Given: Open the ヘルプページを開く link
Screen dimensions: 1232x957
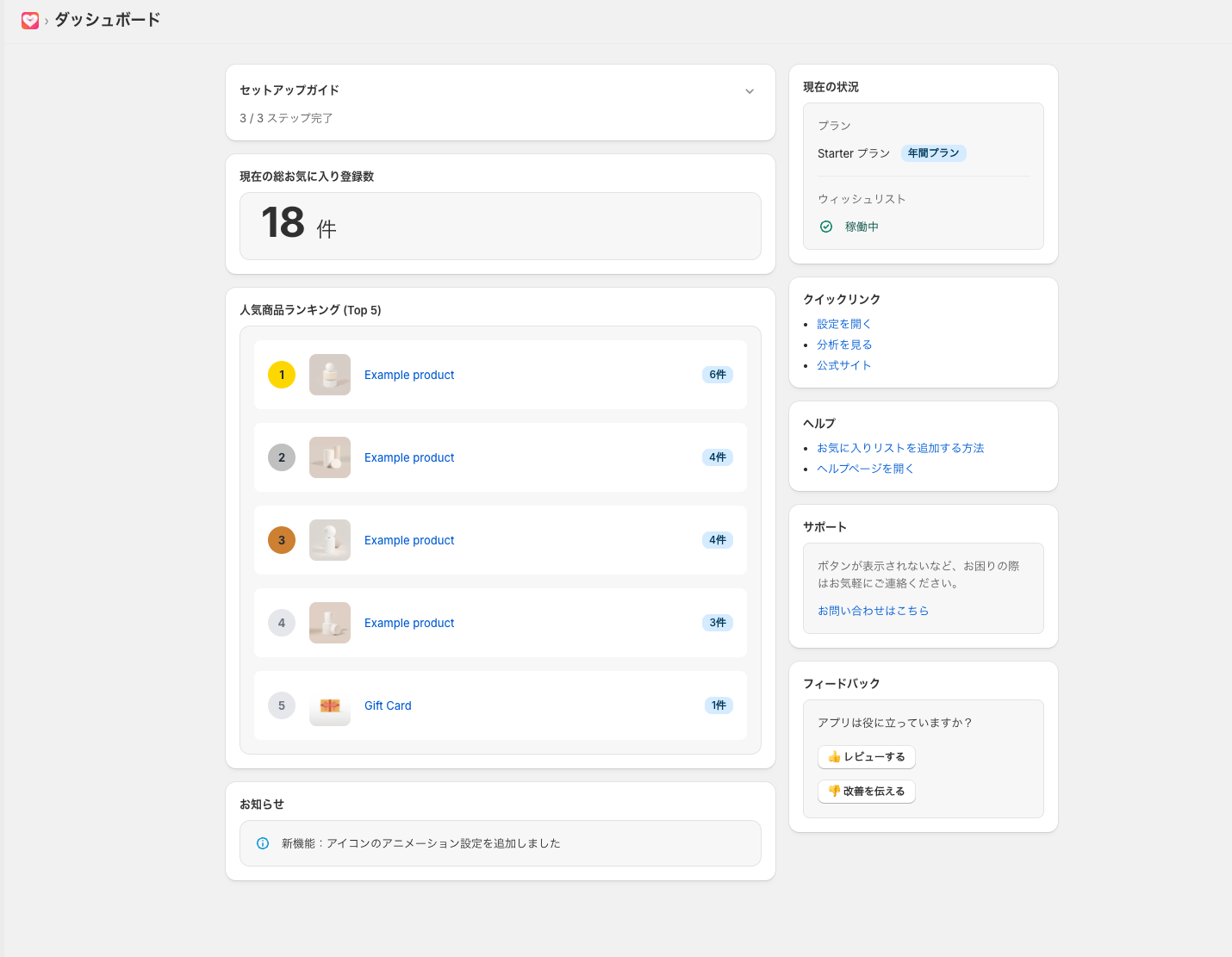Looking at the screenshot, I should [864, 468].
